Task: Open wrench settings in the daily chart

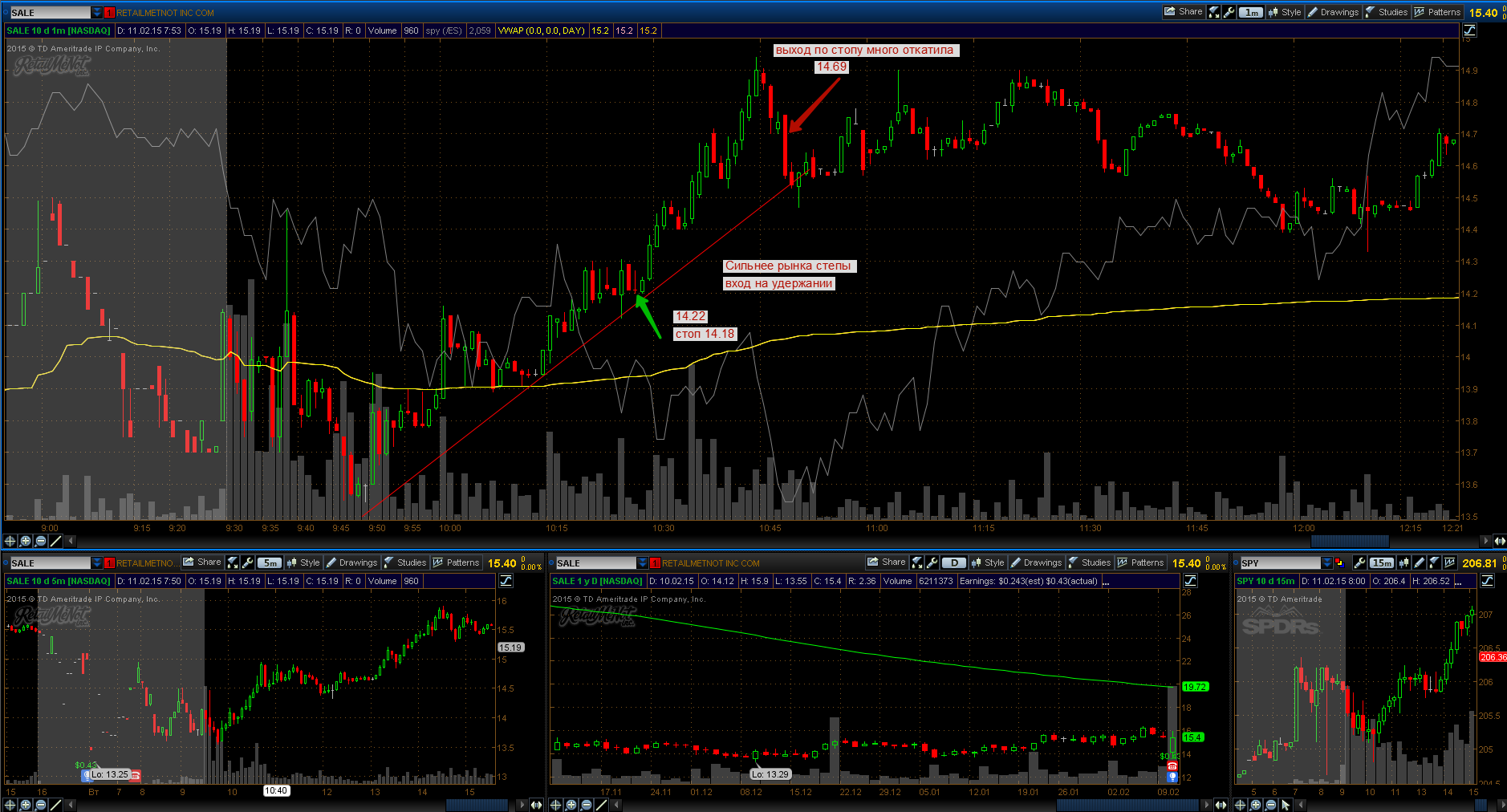Action: pos(932,562)
